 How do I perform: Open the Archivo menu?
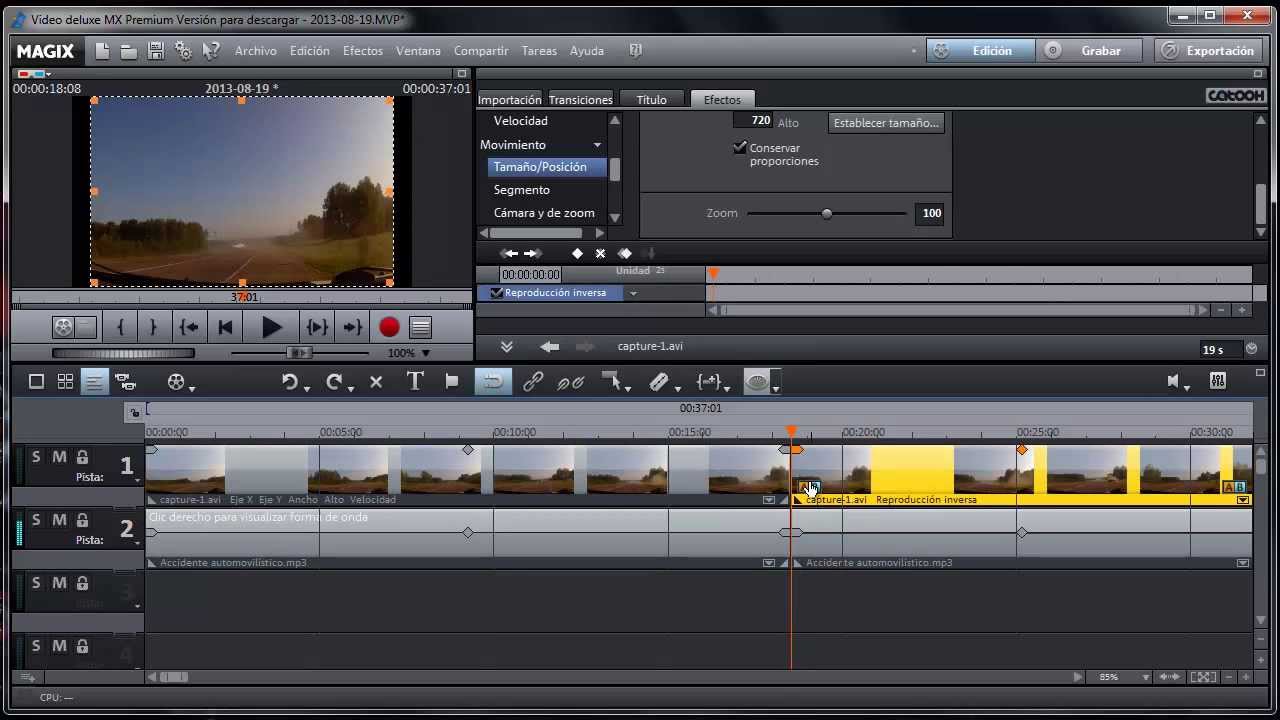coord(255,50)
